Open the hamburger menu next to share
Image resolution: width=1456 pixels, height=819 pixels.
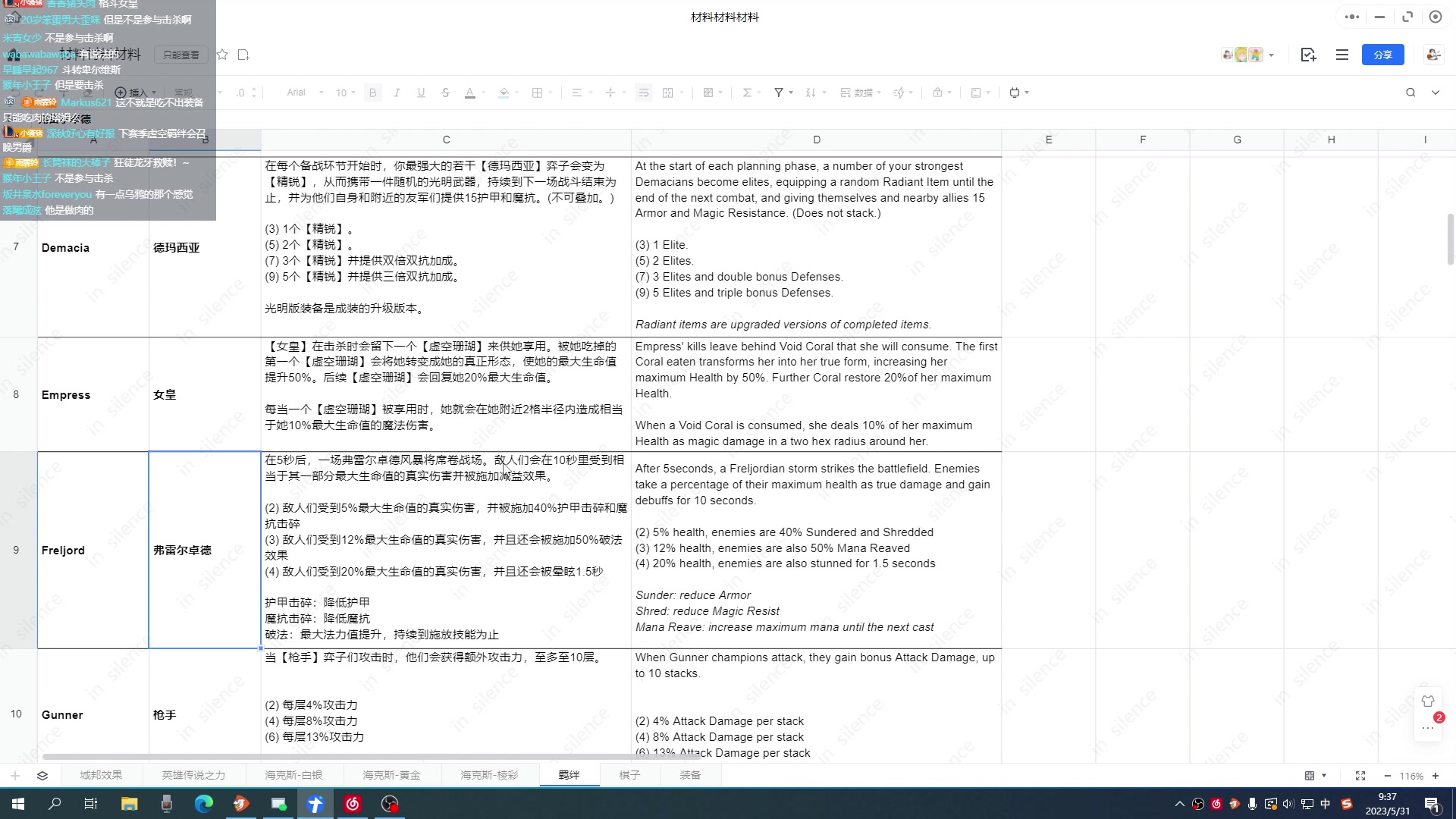click(1342, 55)
